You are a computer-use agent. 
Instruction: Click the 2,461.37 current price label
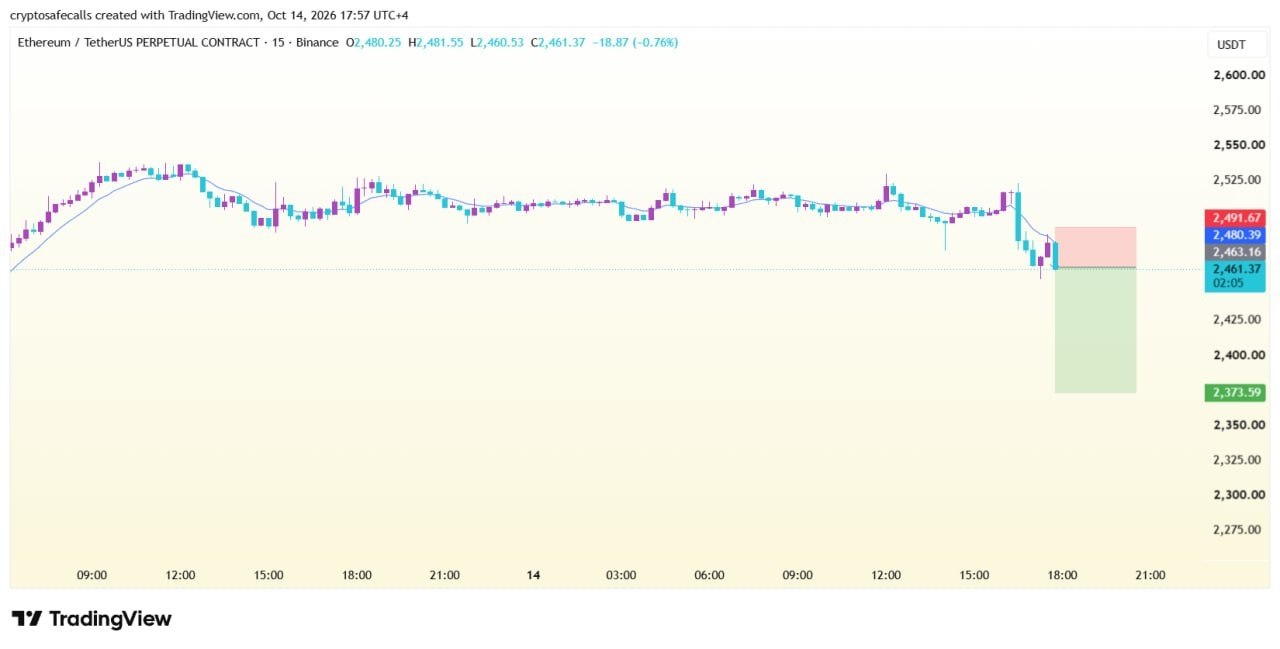(1236, 269)
